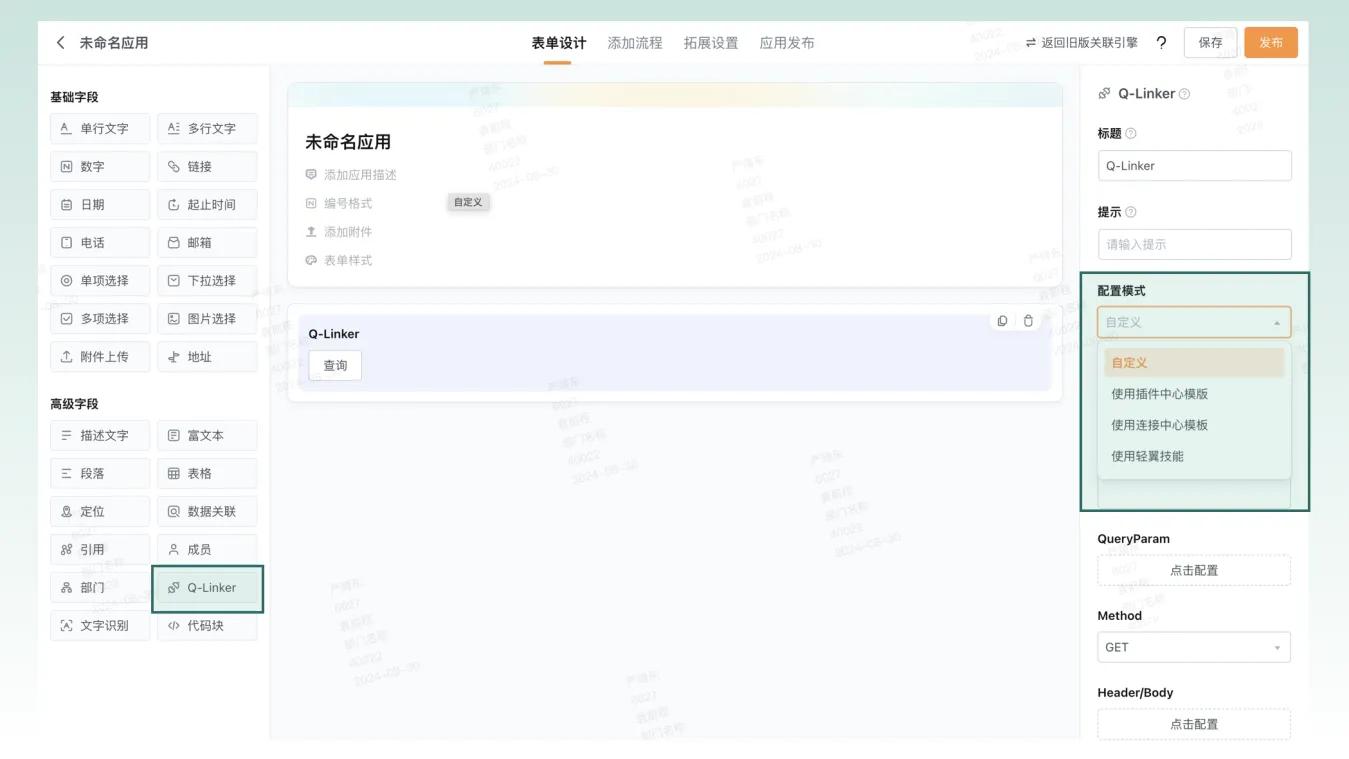
Task: Focus the 请输入提示 input field
Action: (x=1194, y=244)
